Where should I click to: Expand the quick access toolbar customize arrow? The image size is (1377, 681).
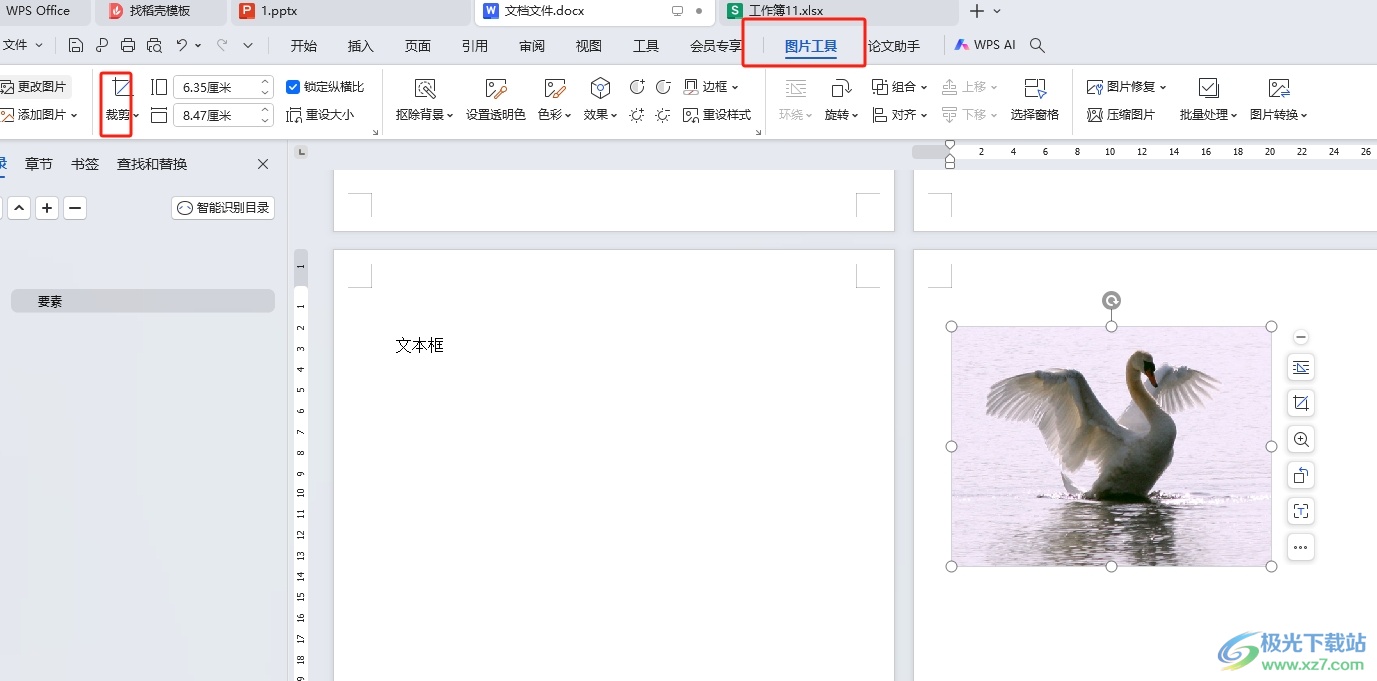tap(248, 45)
